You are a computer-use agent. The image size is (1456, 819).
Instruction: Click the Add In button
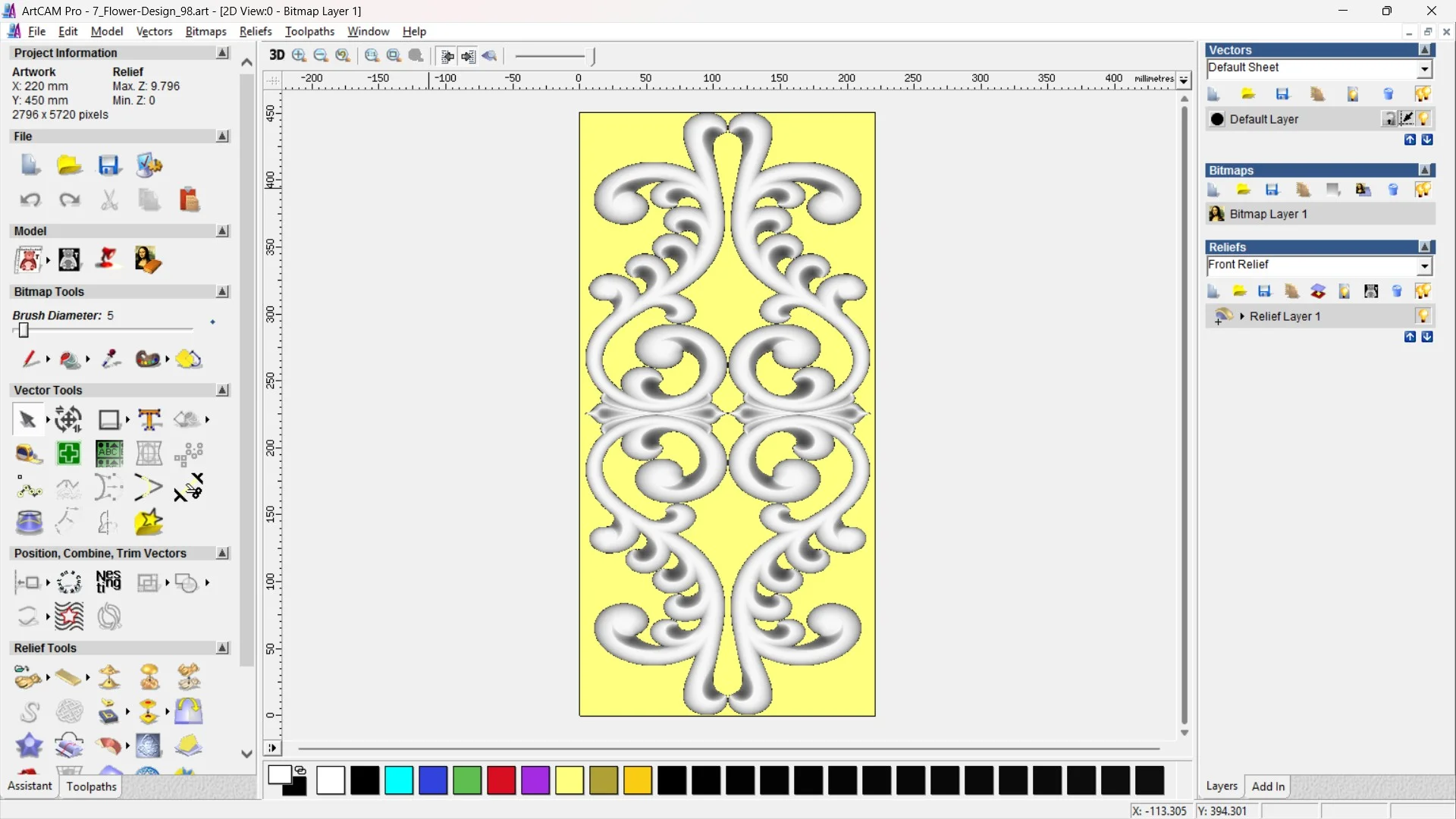(x=1269, y=786)
